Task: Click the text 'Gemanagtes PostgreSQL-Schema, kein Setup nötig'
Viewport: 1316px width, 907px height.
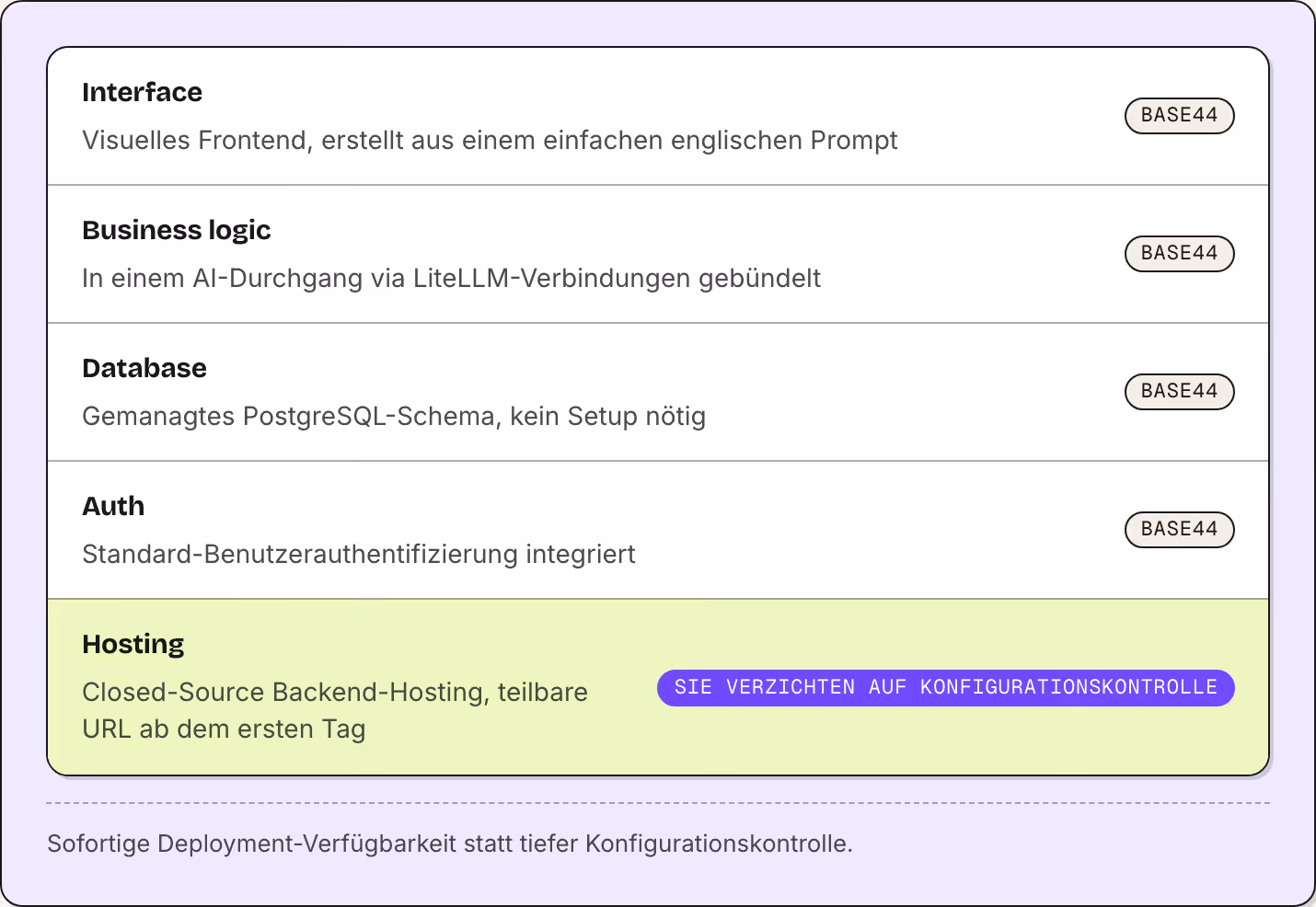Action: pos(394,417)
